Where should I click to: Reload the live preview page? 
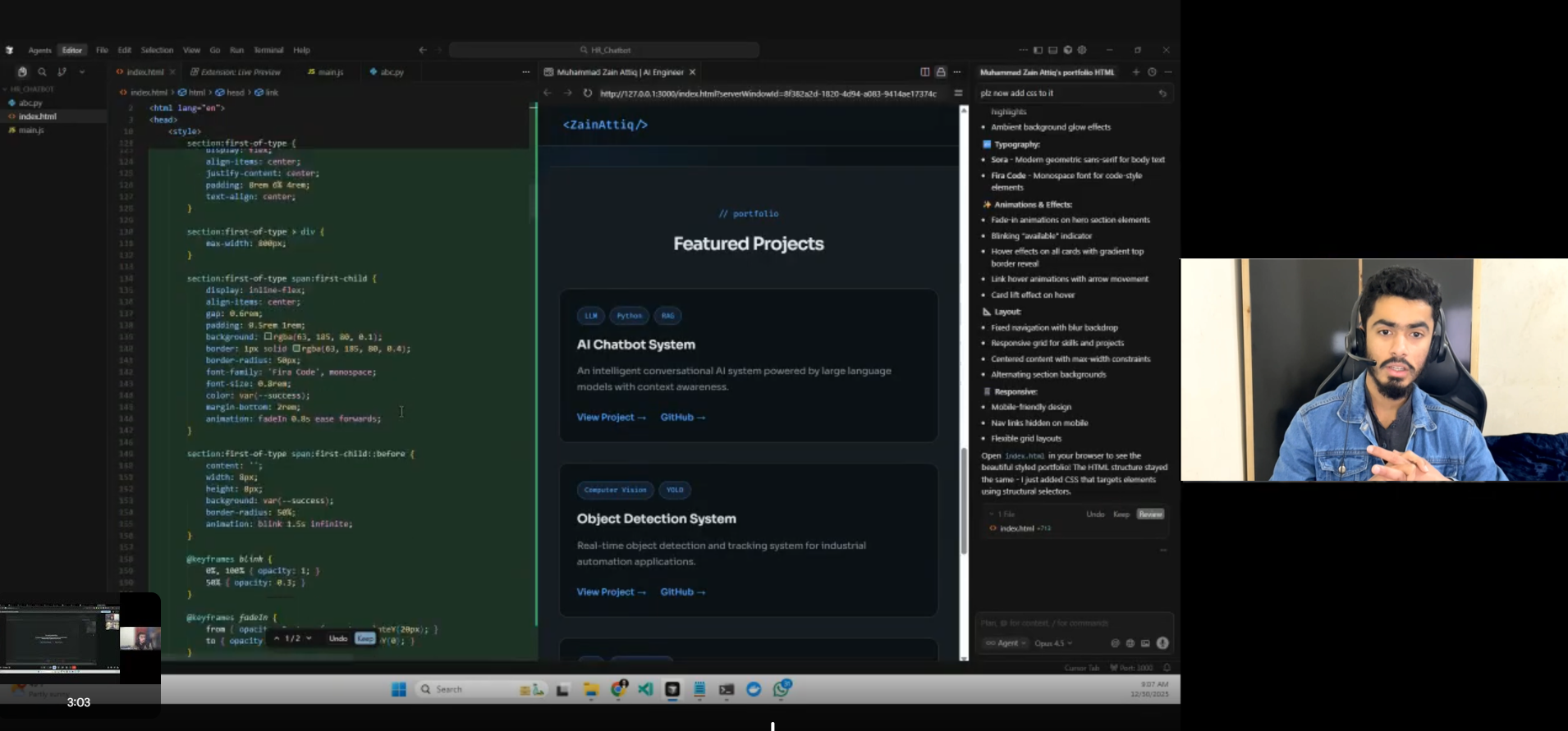[588, 94]
